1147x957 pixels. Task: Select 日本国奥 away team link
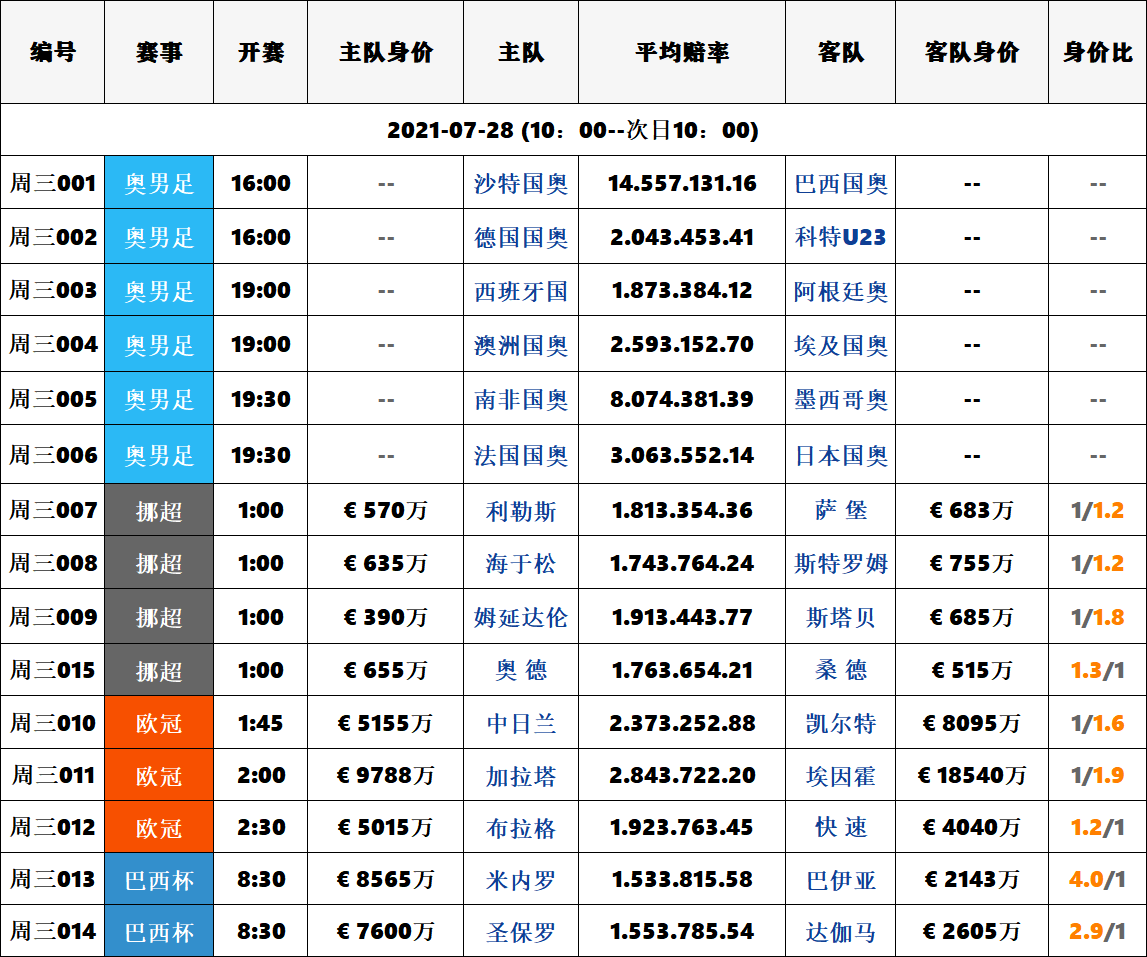click(x=840, y=456)
